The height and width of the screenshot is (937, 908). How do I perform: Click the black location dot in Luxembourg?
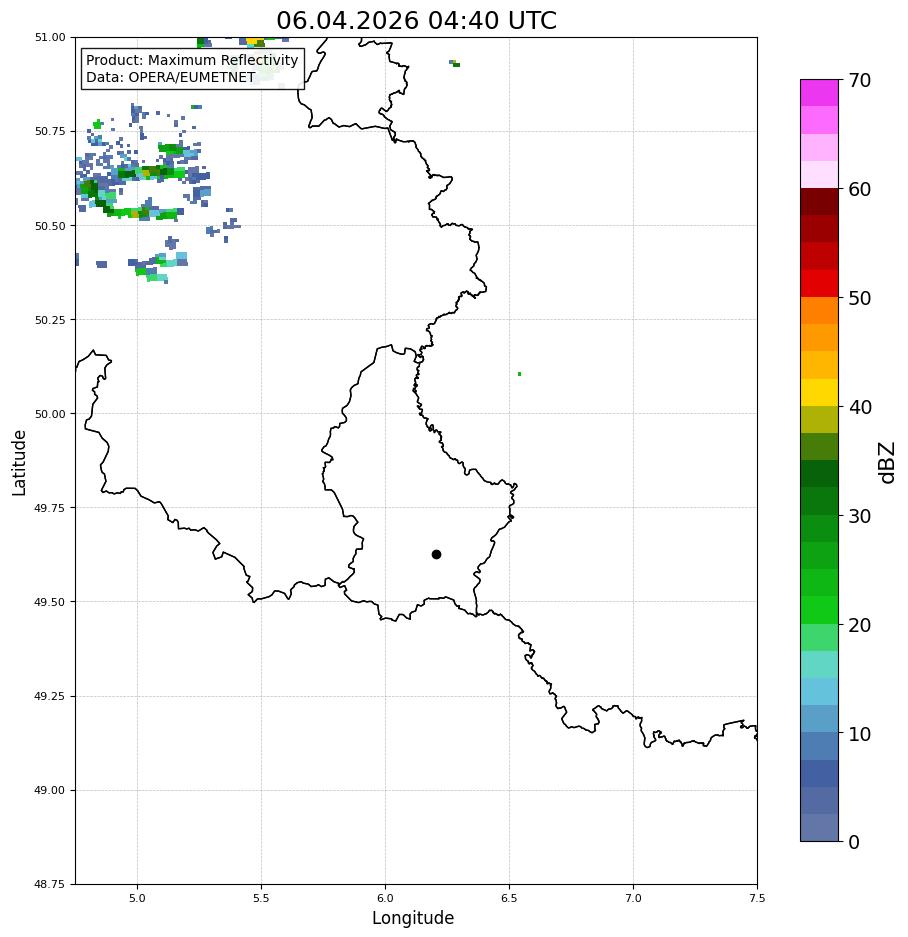point(436,555)
